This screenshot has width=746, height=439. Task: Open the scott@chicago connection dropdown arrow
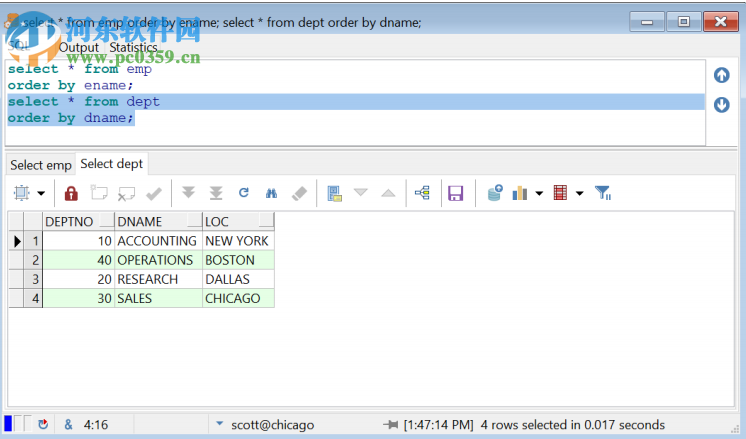(219, 423)
